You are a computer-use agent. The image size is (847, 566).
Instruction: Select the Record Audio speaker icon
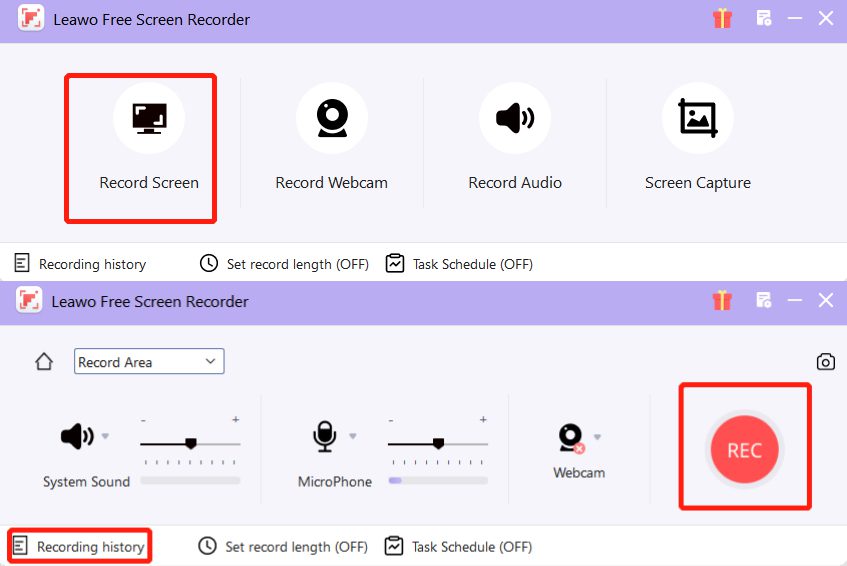coord(514,119)
